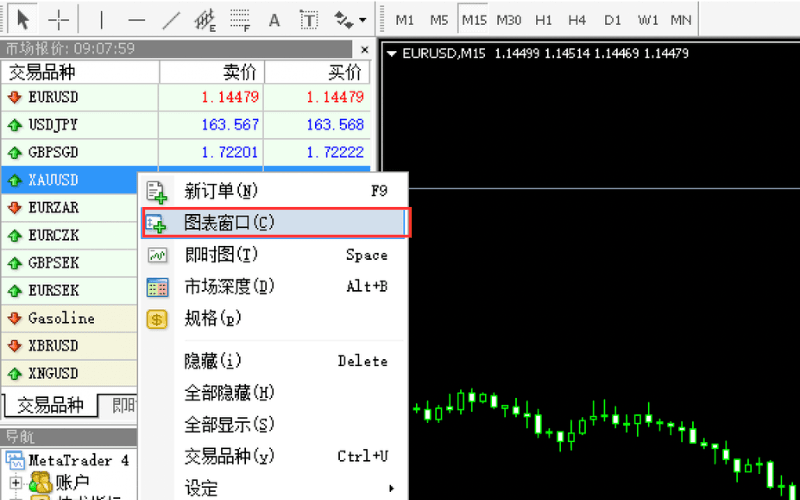Click the 卖价 column header

pos(212,72)
